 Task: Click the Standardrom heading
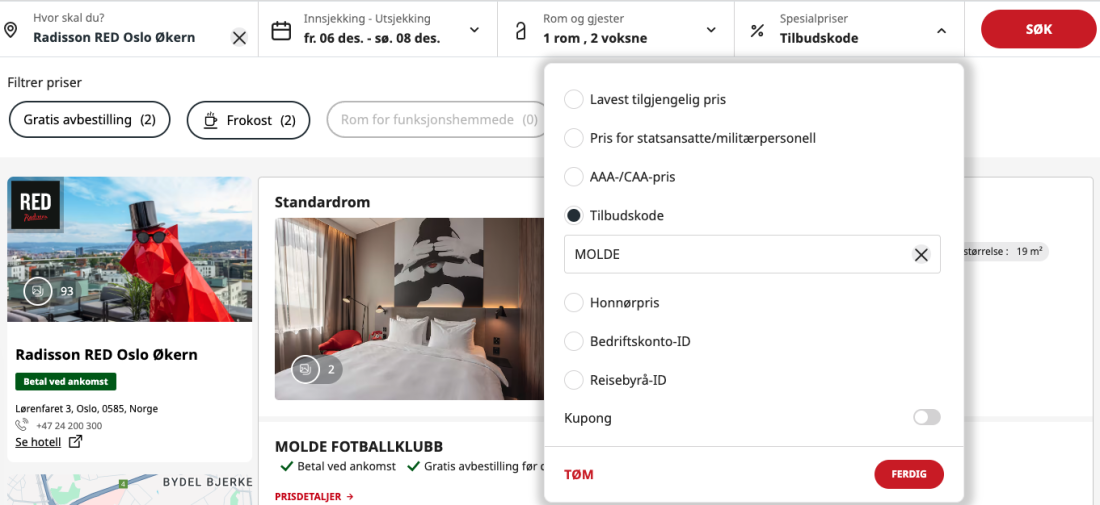coord(323,202)
